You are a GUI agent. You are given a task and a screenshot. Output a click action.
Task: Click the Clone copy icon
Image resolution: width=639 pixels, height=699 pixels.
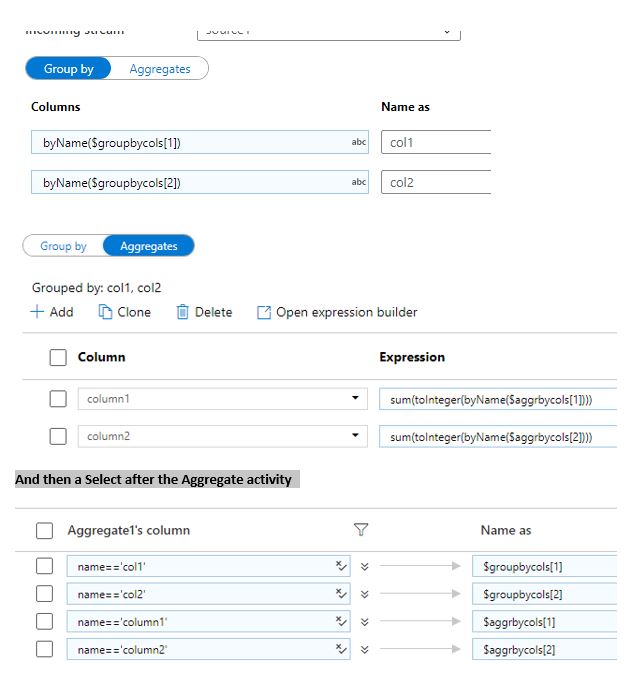[105, 312]
